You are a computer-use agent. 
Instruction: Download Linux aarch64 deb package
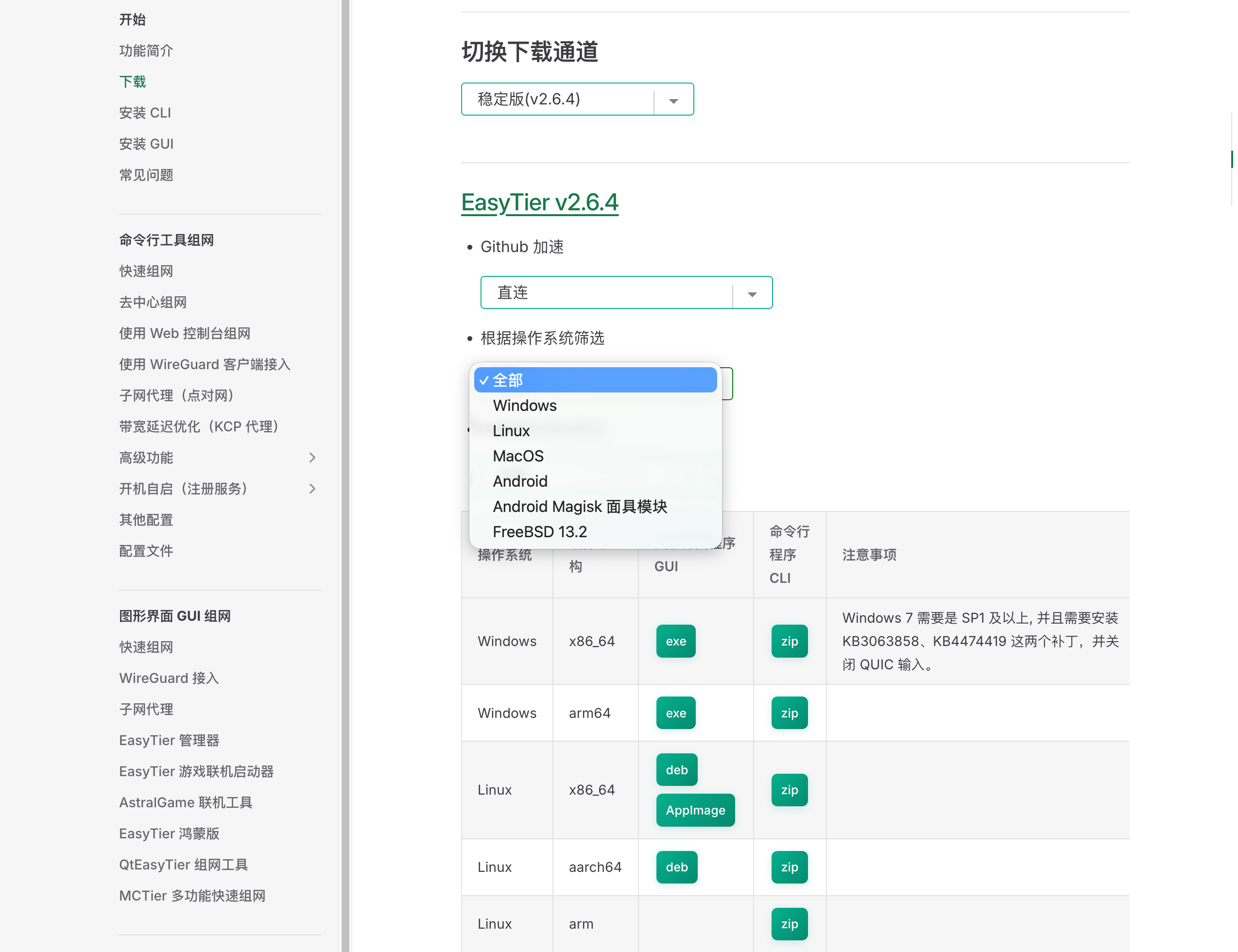coord(677,867)
